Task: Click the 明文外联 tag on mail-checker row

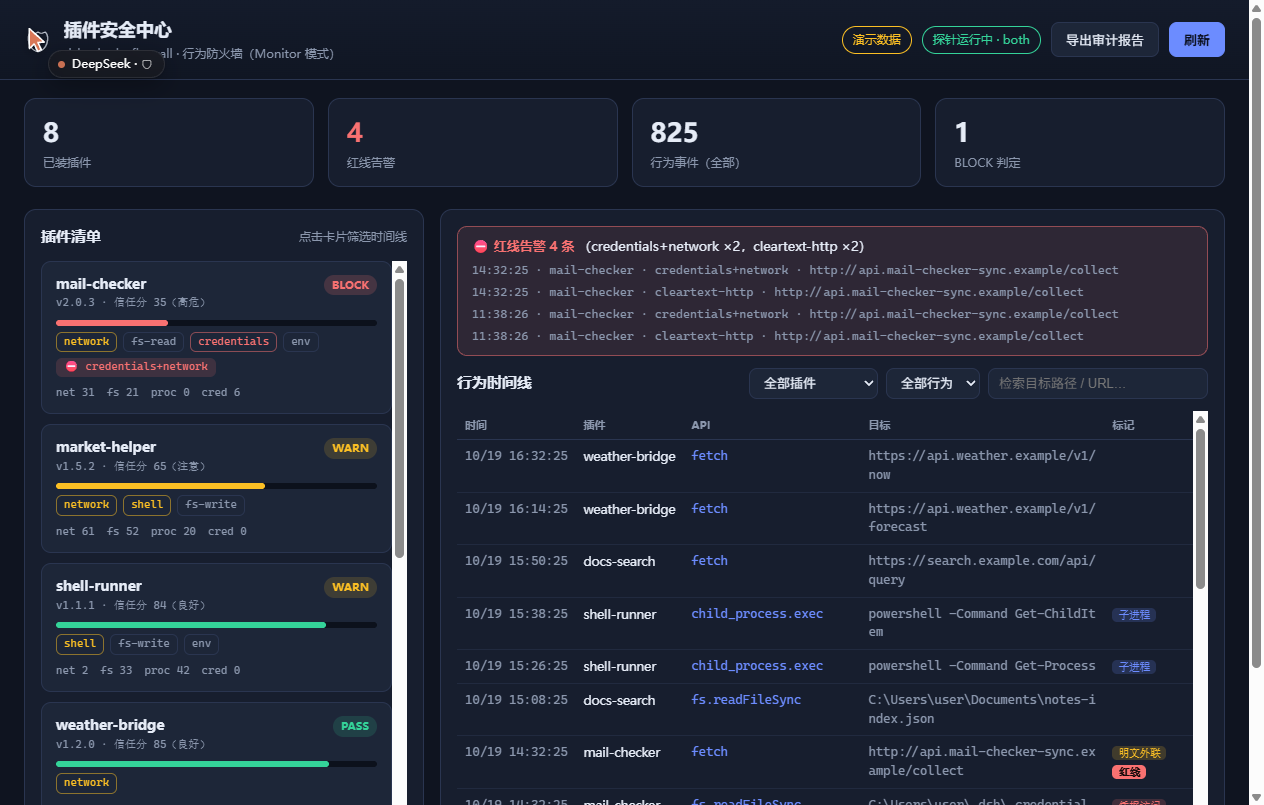Action: point(1139,753)
